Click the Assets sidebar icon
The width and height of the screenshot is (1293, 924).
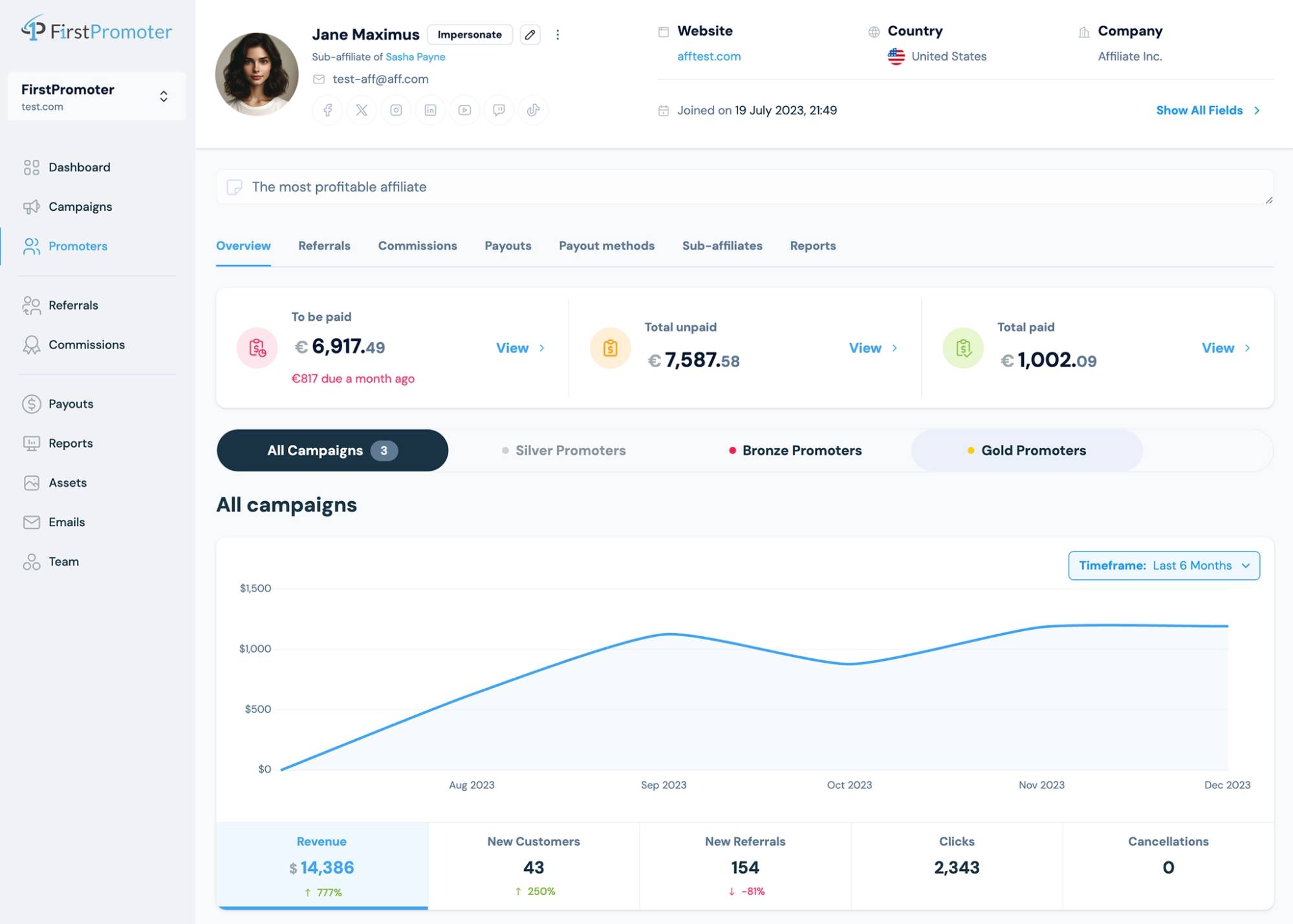pyautogui.click(x=32, y=482)
